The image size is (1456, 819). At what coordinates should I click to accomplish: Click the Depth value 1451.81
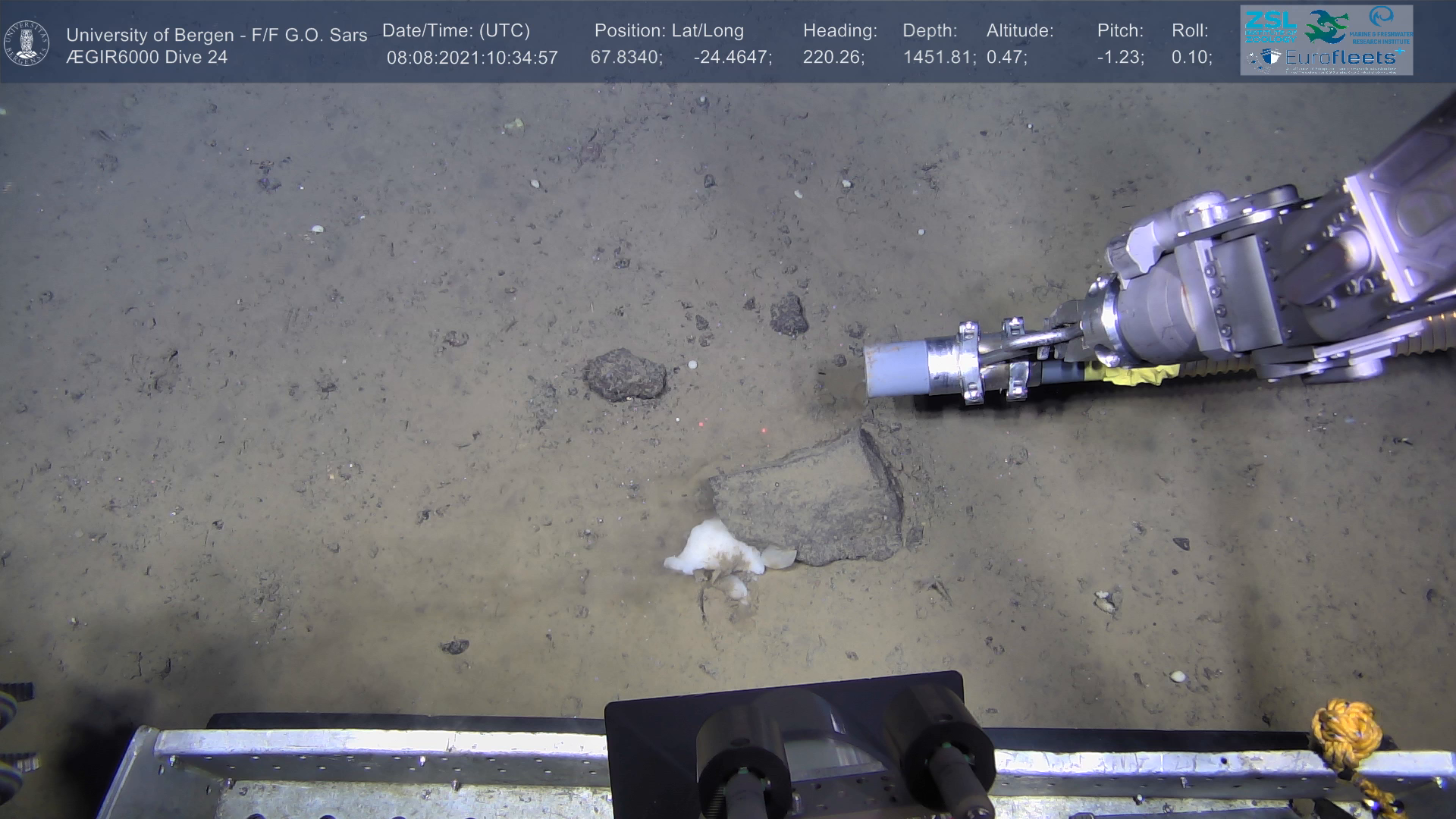pyautogui.click(x=939, y=58)
